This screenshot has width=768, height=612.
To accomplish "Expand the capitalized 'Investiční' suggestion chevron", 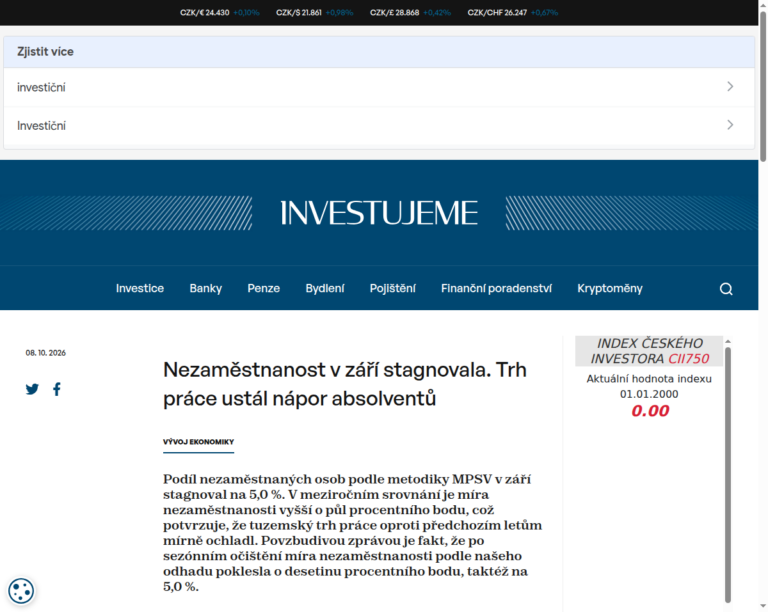I will click(730, 125).
